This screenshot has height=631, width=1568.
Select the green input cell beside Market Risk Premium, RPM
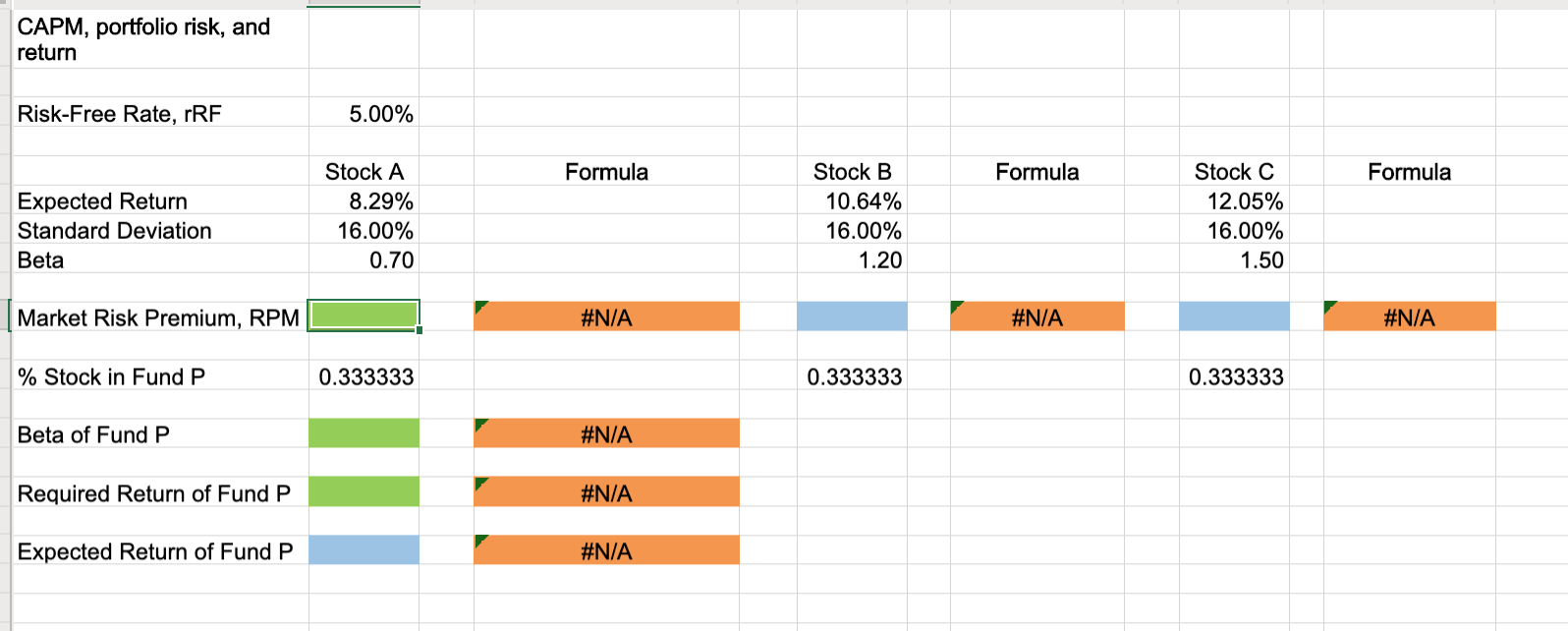pos(364,316)
